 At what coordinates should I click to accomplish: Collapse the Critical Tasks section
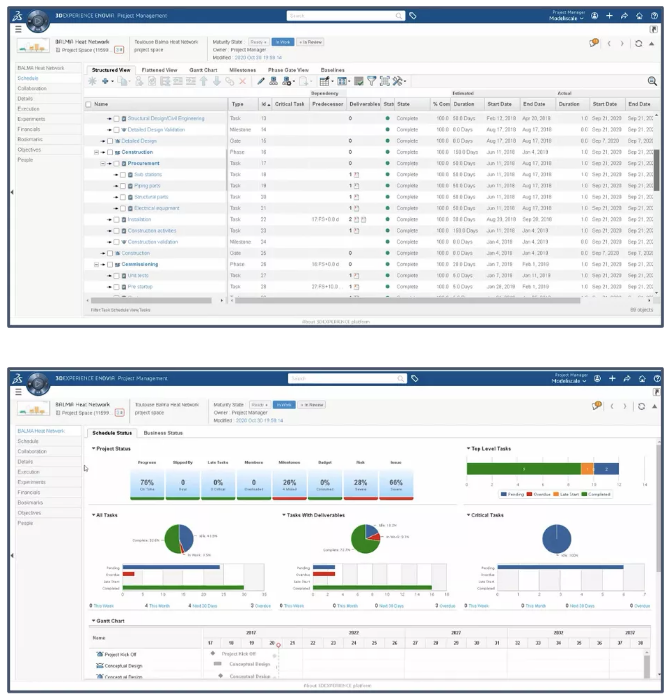(x=468, y=515)
